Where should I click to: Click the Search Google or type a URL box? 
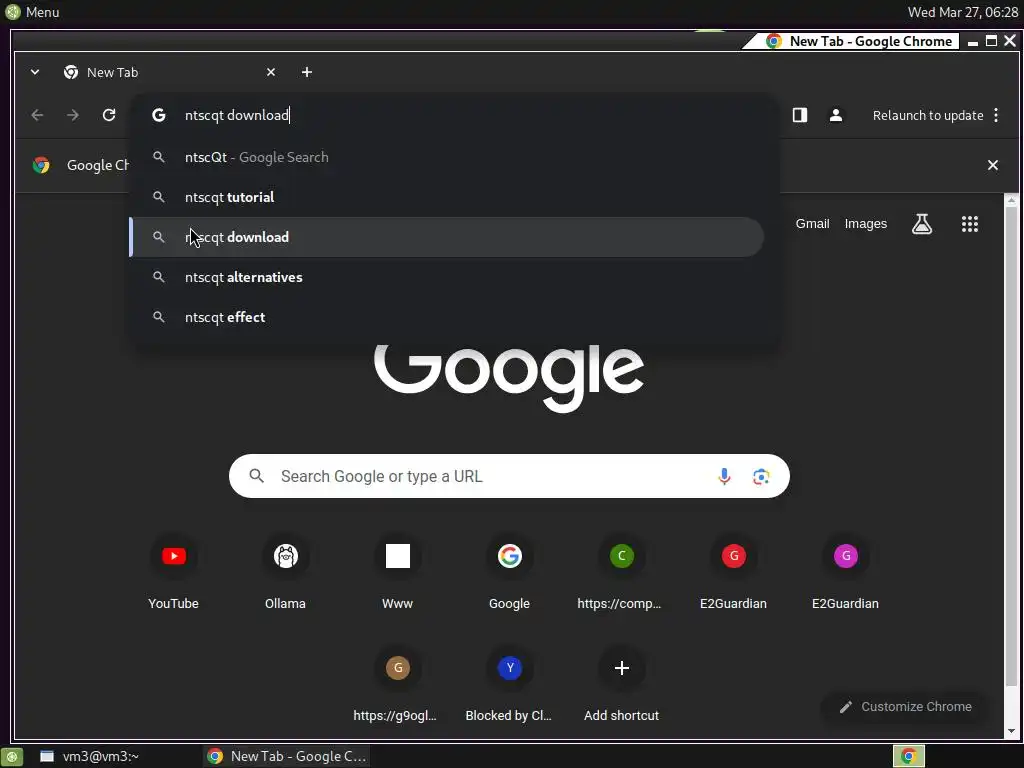(x=509, y=476)
